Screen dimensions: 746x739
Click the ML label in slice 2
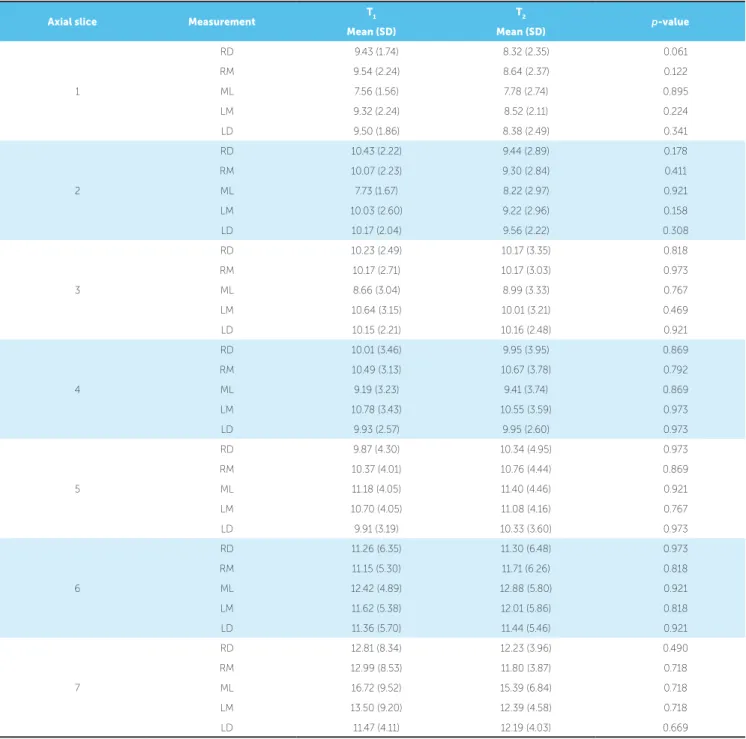(226, 191)
